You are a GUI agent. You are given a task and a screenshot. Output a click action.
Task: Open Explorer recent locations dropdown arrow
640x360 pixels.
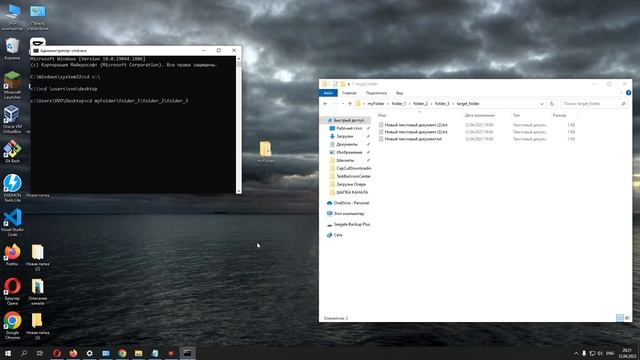343,104
